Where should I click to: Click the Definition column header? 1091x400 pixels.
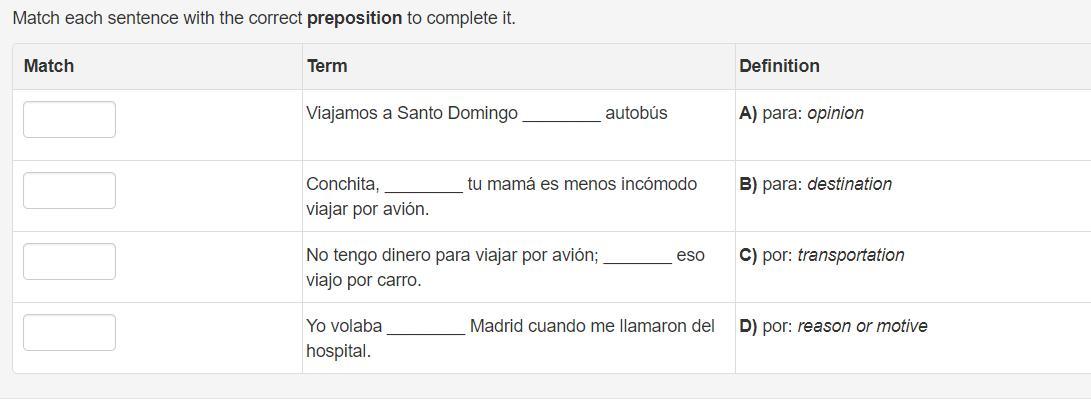(779, 66)
